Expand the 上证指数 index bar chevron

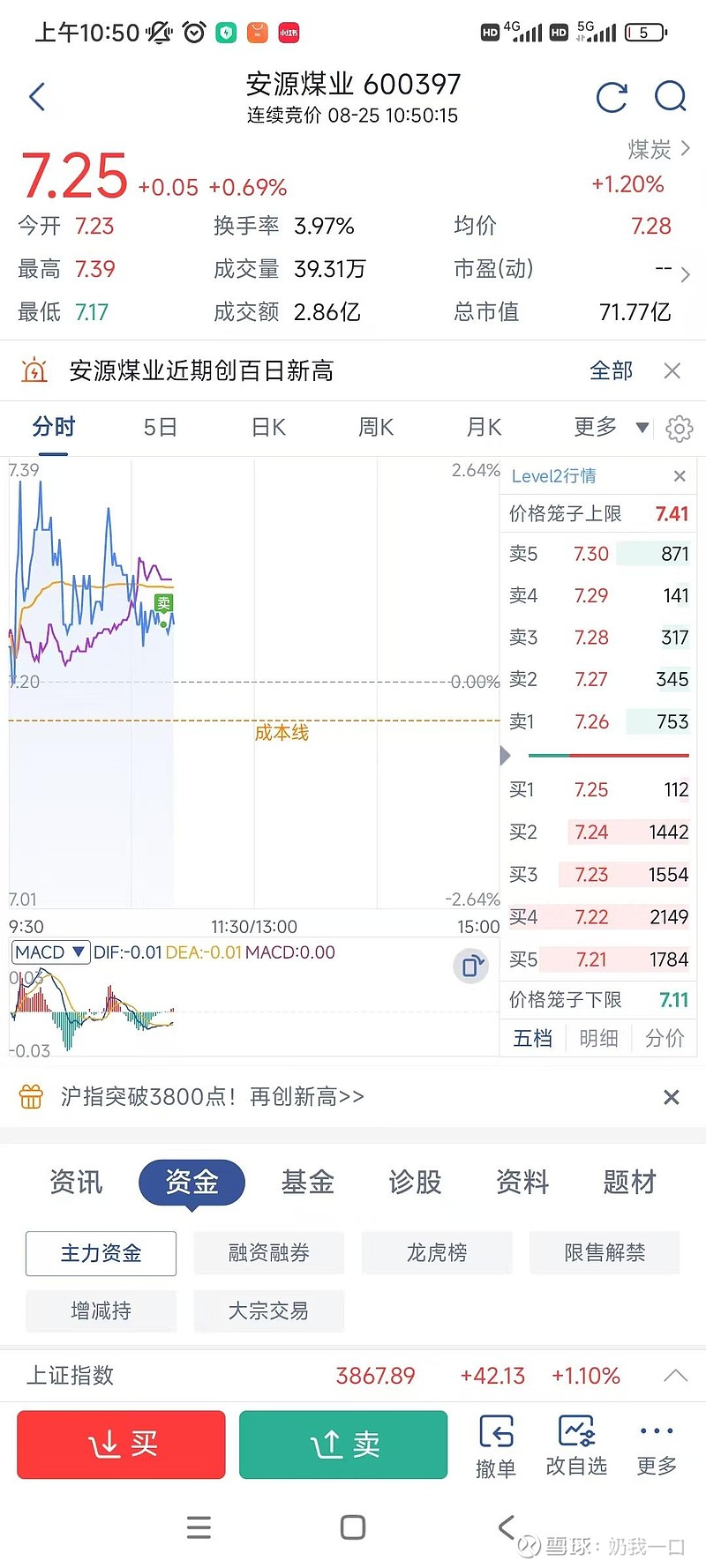(675, 1376)
